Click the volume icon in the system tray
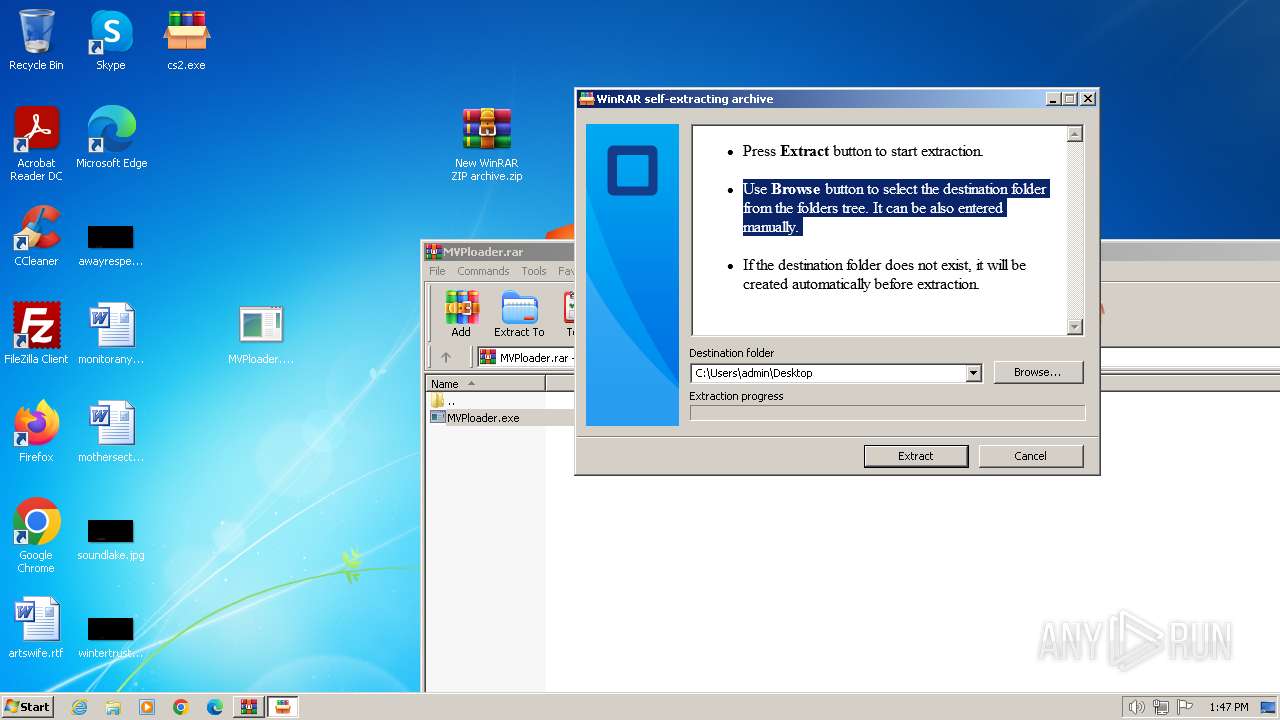 1136,707
